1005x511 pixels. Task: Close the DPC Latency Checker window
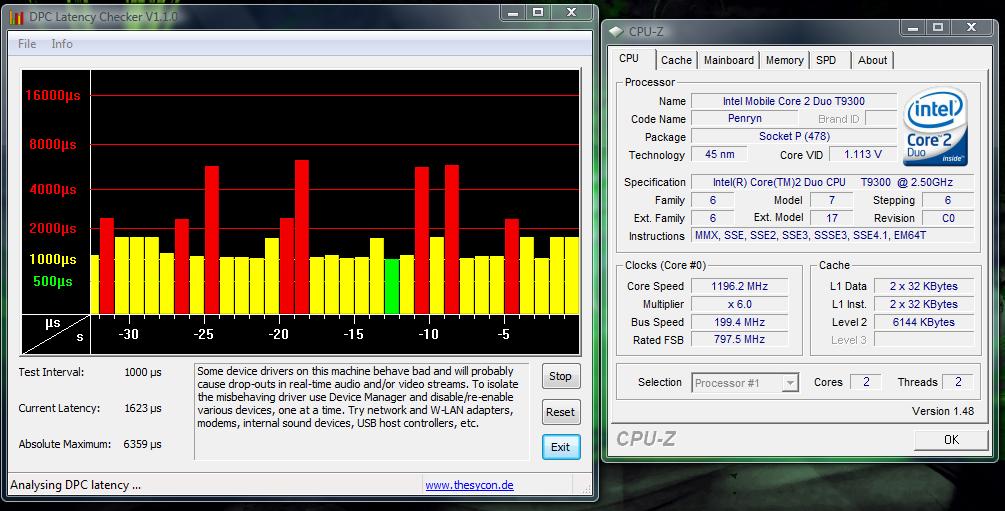pos(572,13)
